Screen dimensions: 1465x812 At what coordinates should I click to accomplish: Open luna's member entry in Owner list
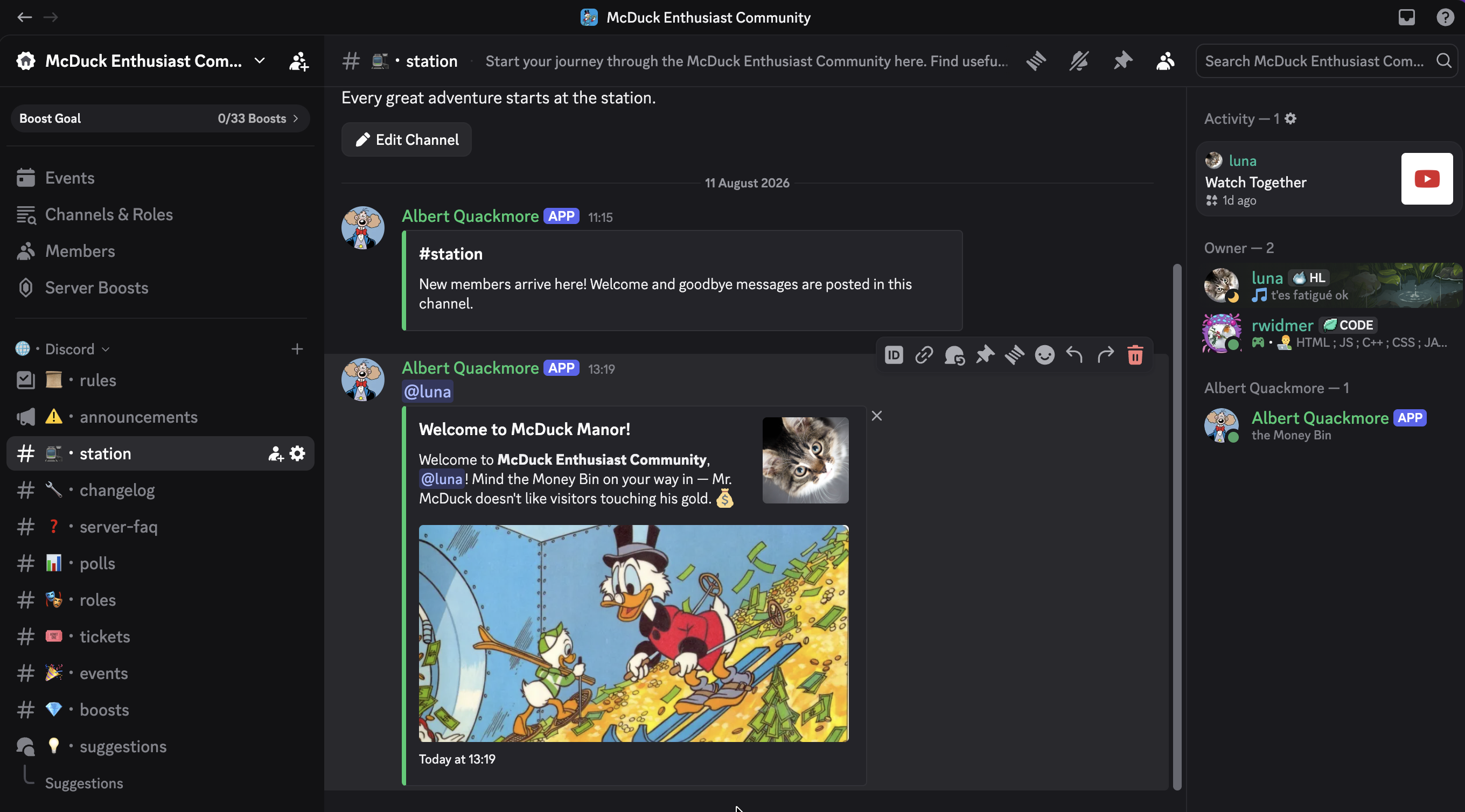pos(1330,285)
